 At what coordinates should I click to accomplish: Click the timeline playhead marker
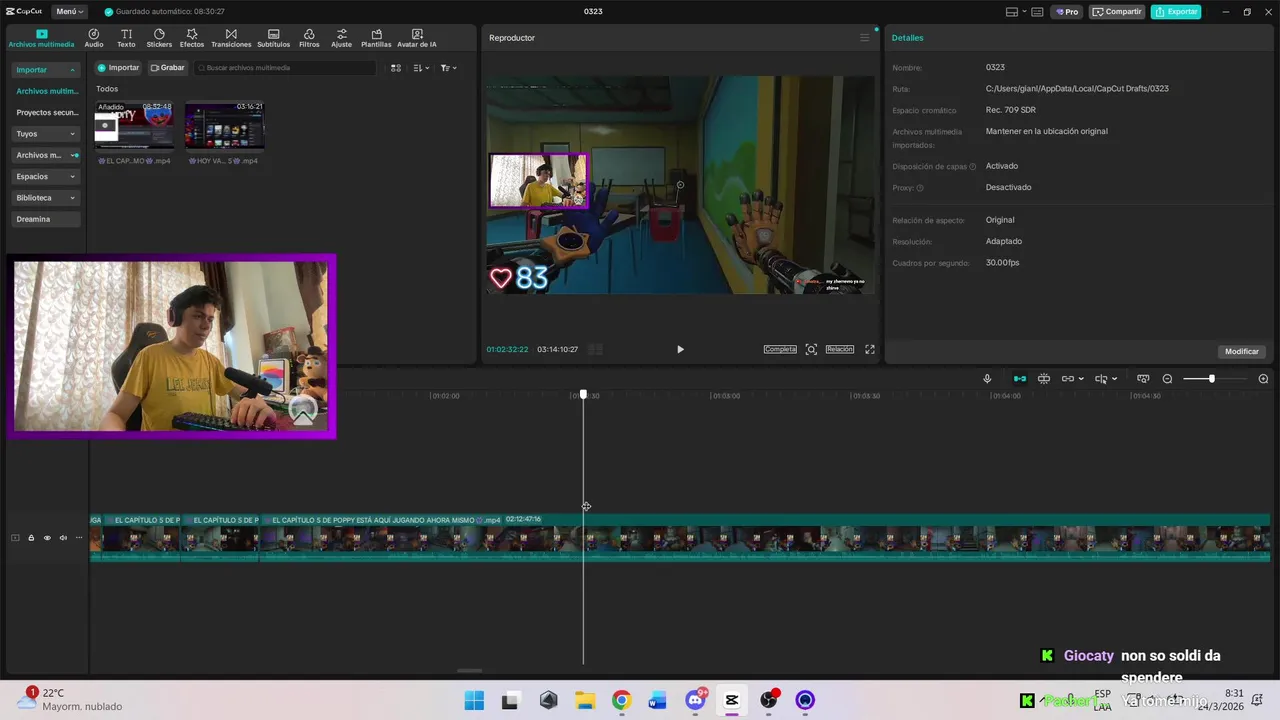coord(584,395)
